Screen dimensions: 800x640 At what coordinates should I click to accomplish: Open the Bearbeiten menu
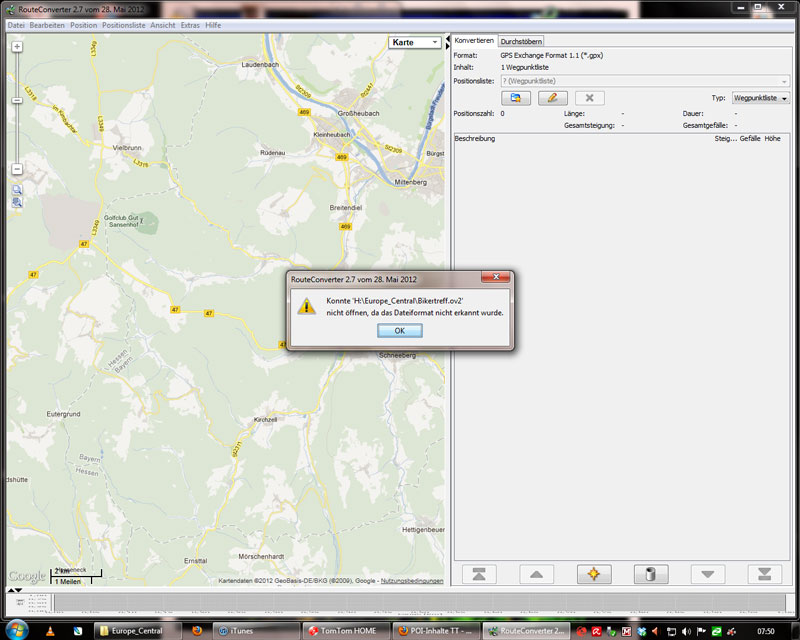pyautogui.click(x=47, y=25)
